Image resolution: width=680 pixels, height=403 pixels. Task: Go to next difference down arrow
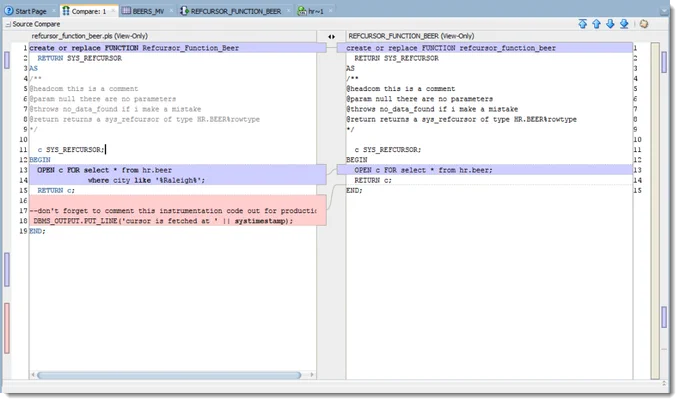[x=610, y=24]
